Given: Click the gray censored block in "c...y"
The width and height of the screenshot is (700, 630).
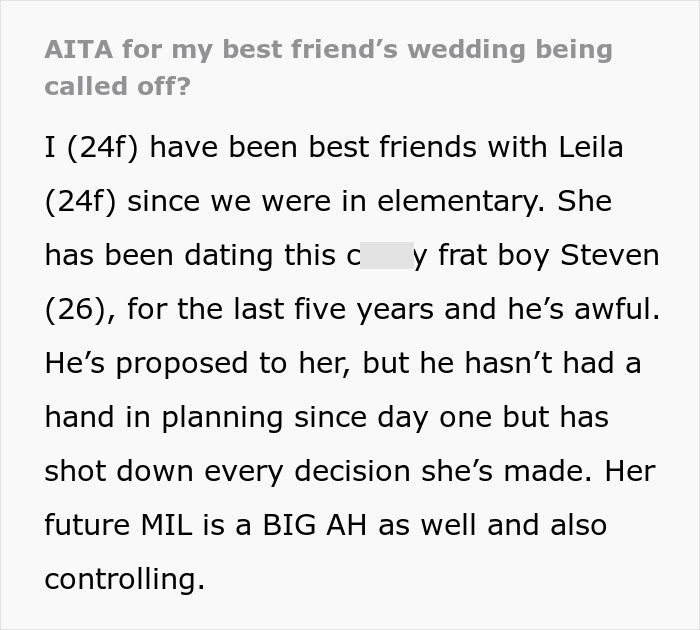Looking at the screenshot, I should coord(387,255).
